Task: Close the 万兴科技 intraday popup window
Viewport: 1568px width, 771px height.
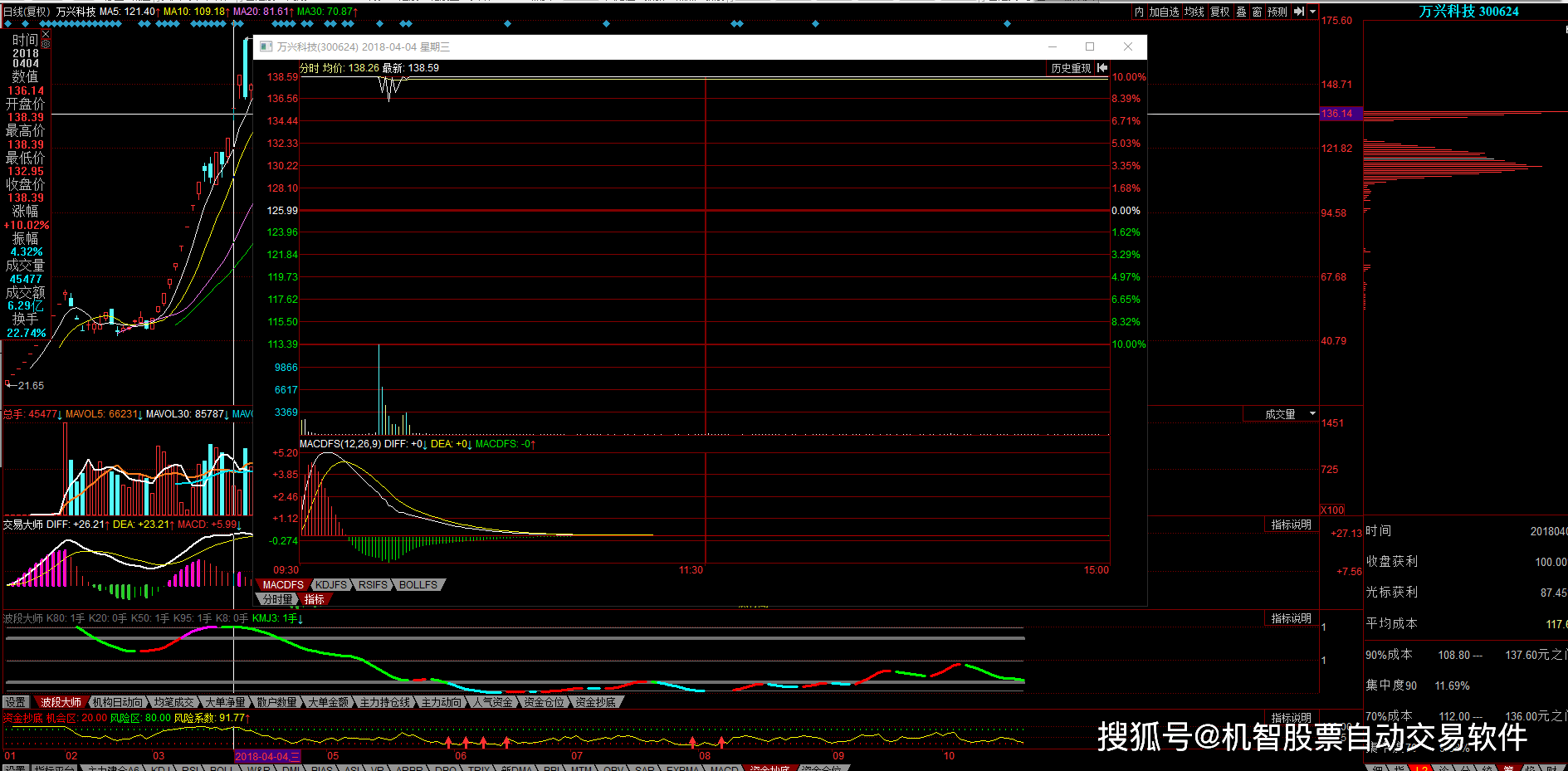Action: pyautogui.click(x=1128, y=46)
